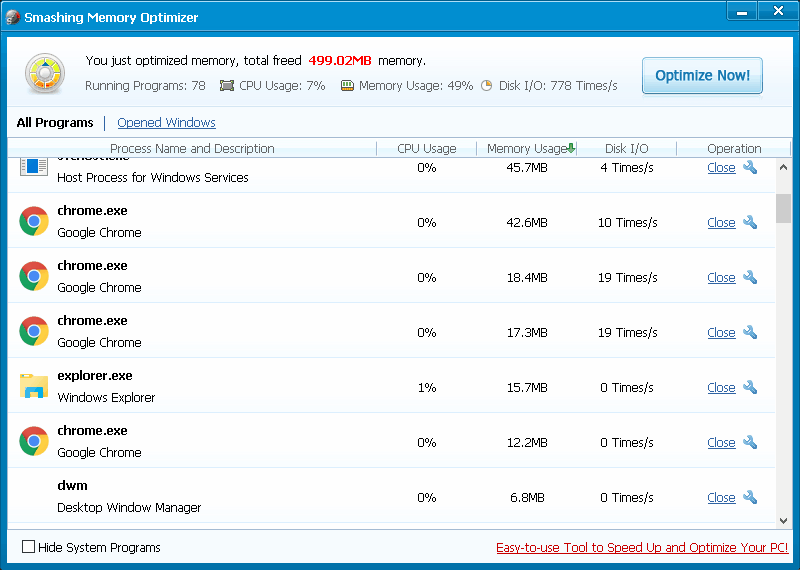Click the Running Programs: 78 status text

pyautogui.click(x=145, y=86)
